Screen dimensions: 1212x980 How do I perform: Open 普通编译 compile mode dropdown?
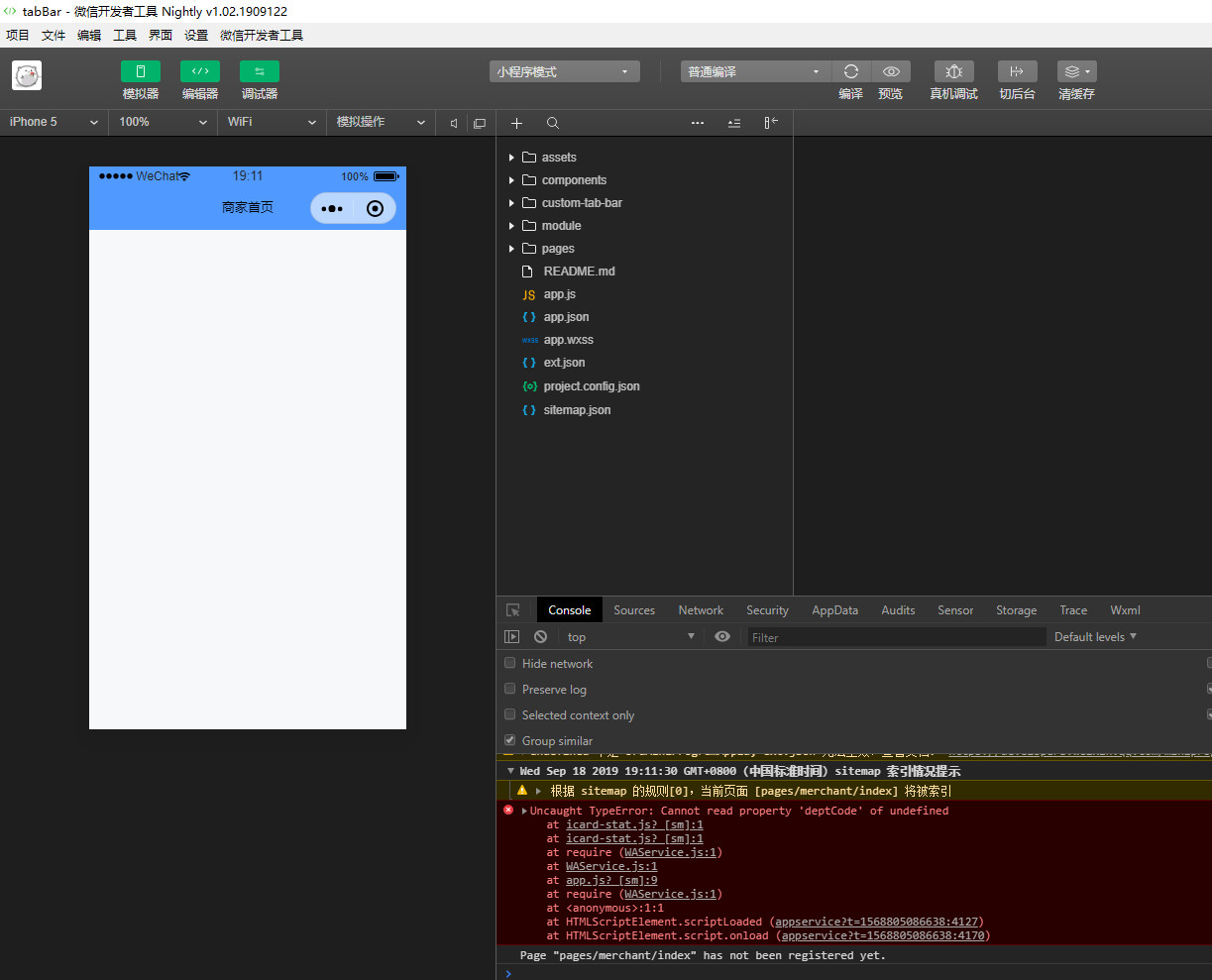[755, 71]
